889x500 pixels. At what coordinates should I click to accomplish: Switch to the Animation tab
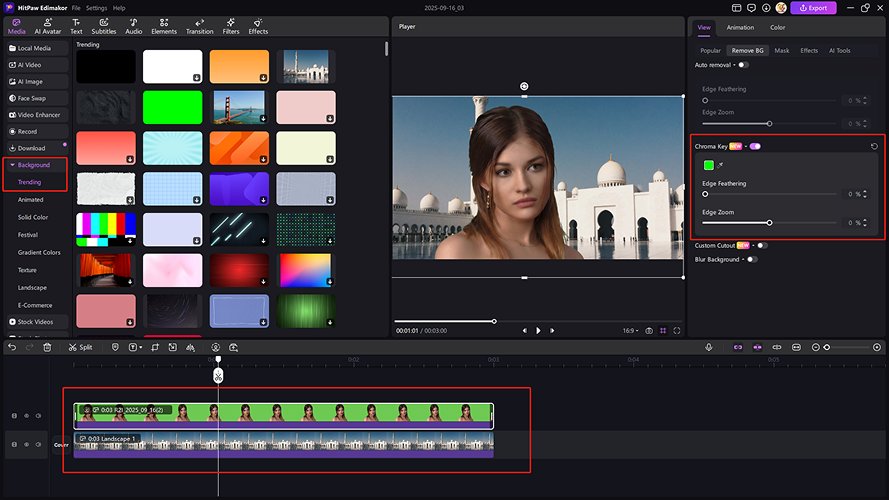pos(740,27)
